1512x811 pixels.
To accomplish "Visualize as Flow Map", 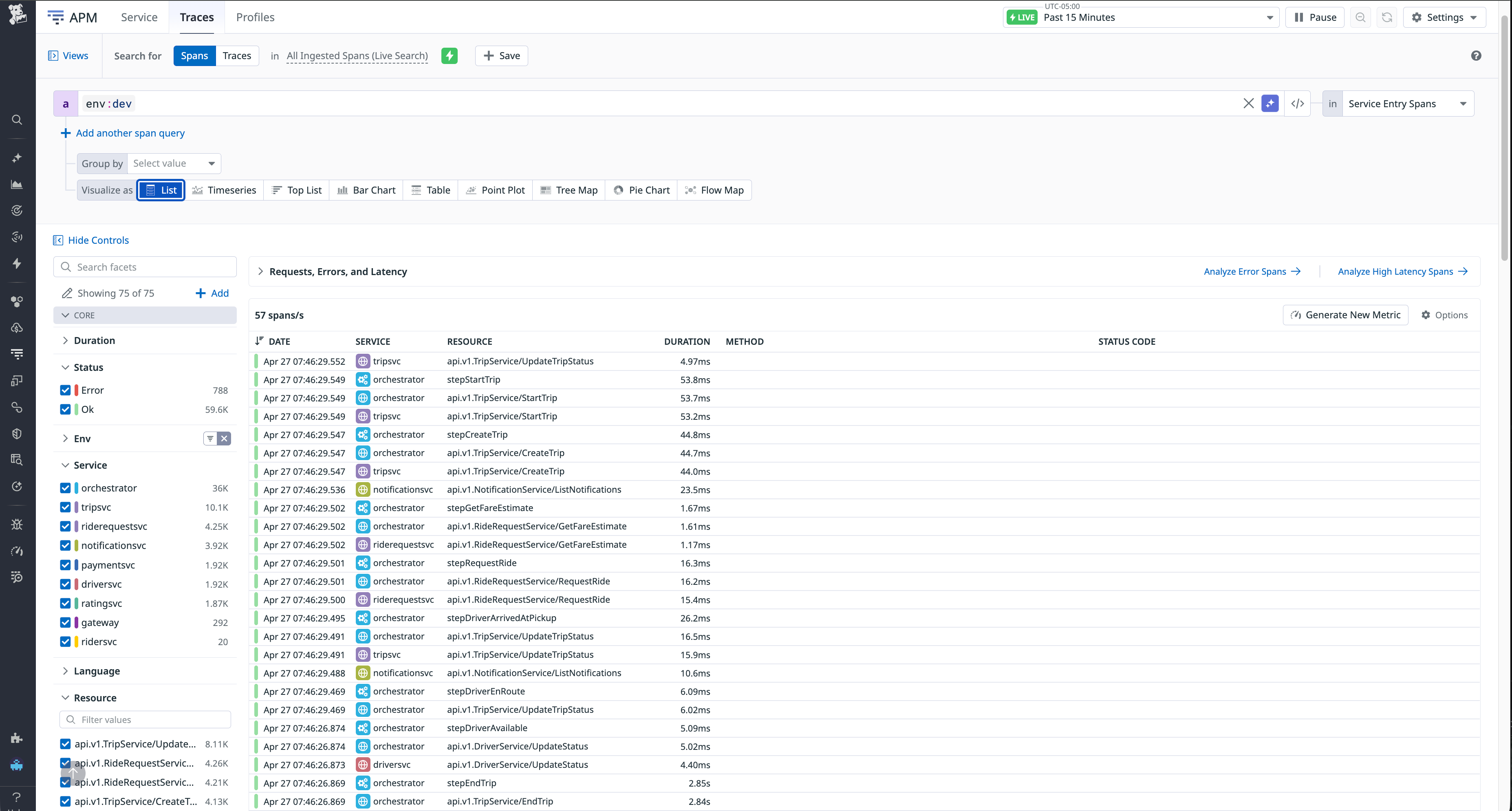I will point(714,190).
